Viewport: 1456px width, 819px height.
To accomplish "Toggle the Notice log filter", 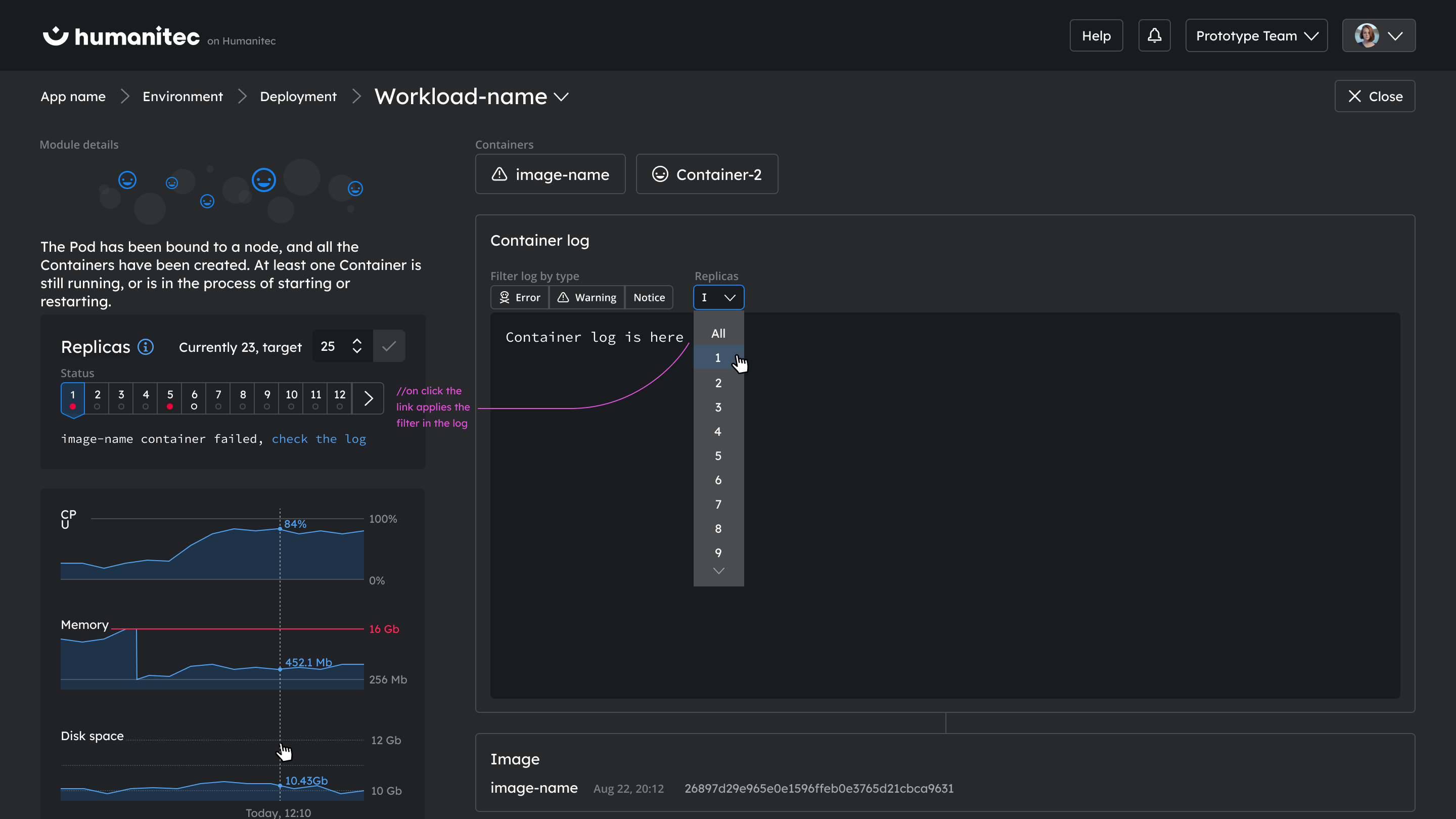I will (x=649, y=297).
